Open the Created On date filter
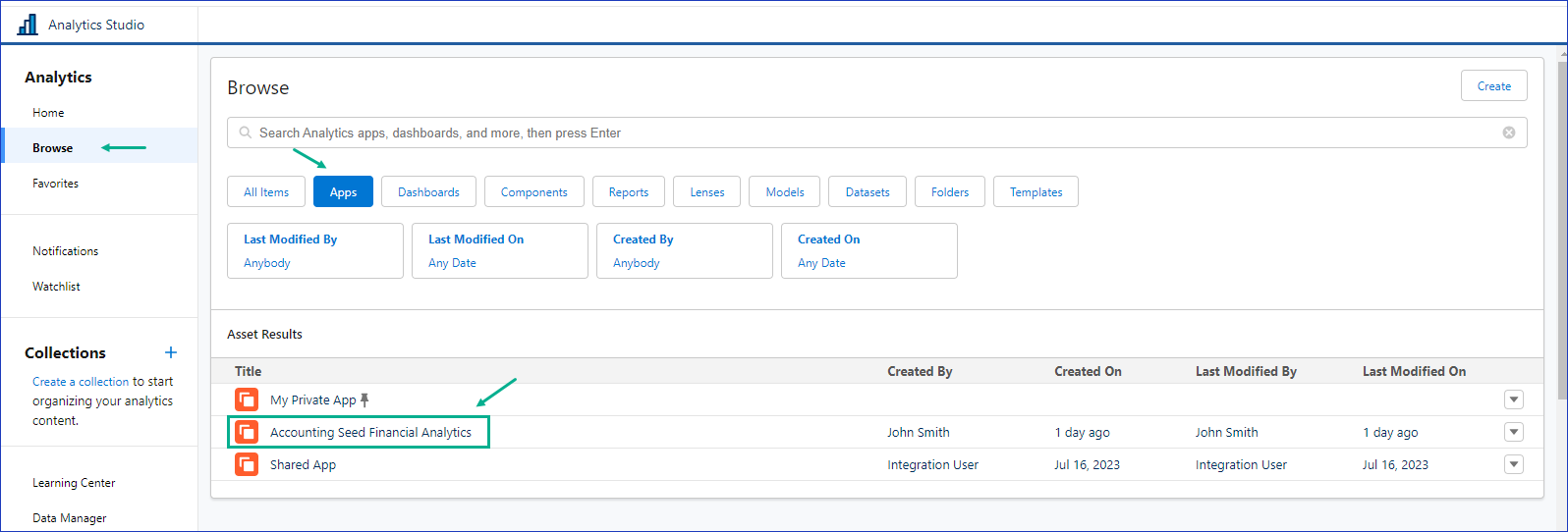Image resolution: width=1568 pixels, height=532 pixels. tap(868, 250)
